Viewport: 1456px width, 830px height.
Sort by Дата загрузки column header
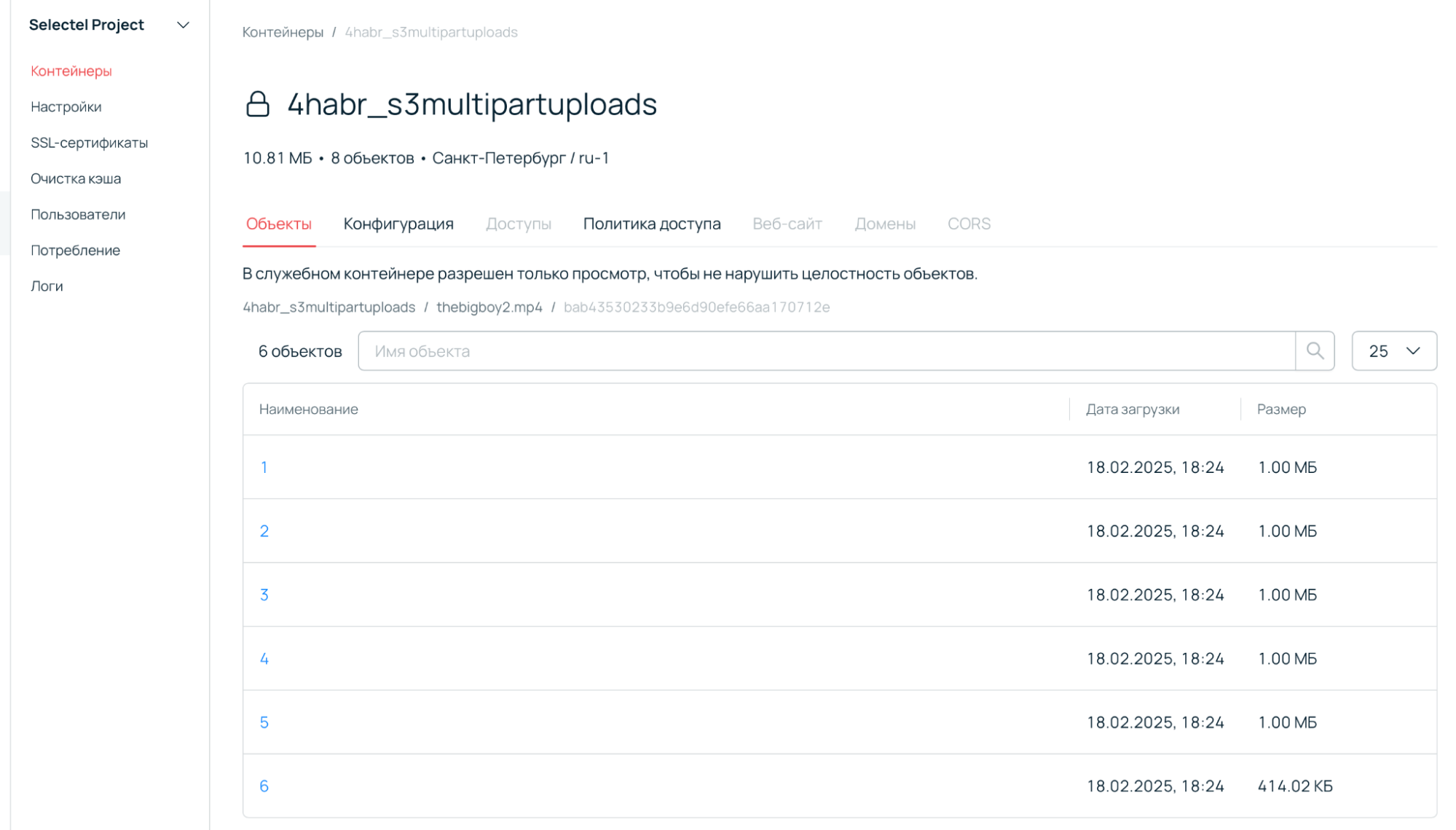(x=1132, y=409)
